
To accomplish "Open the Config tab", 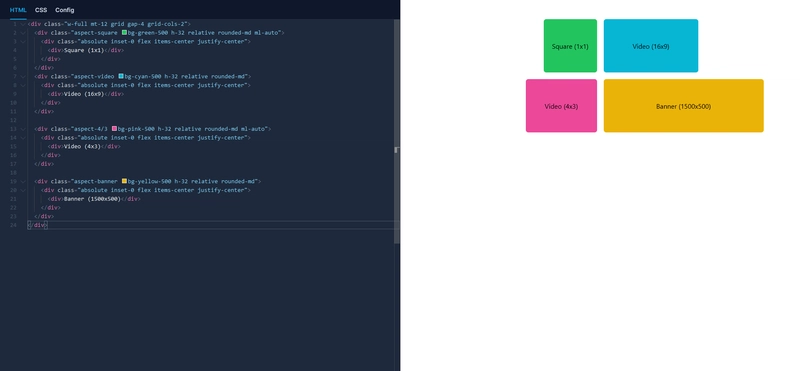I will [x=65, y=10].
